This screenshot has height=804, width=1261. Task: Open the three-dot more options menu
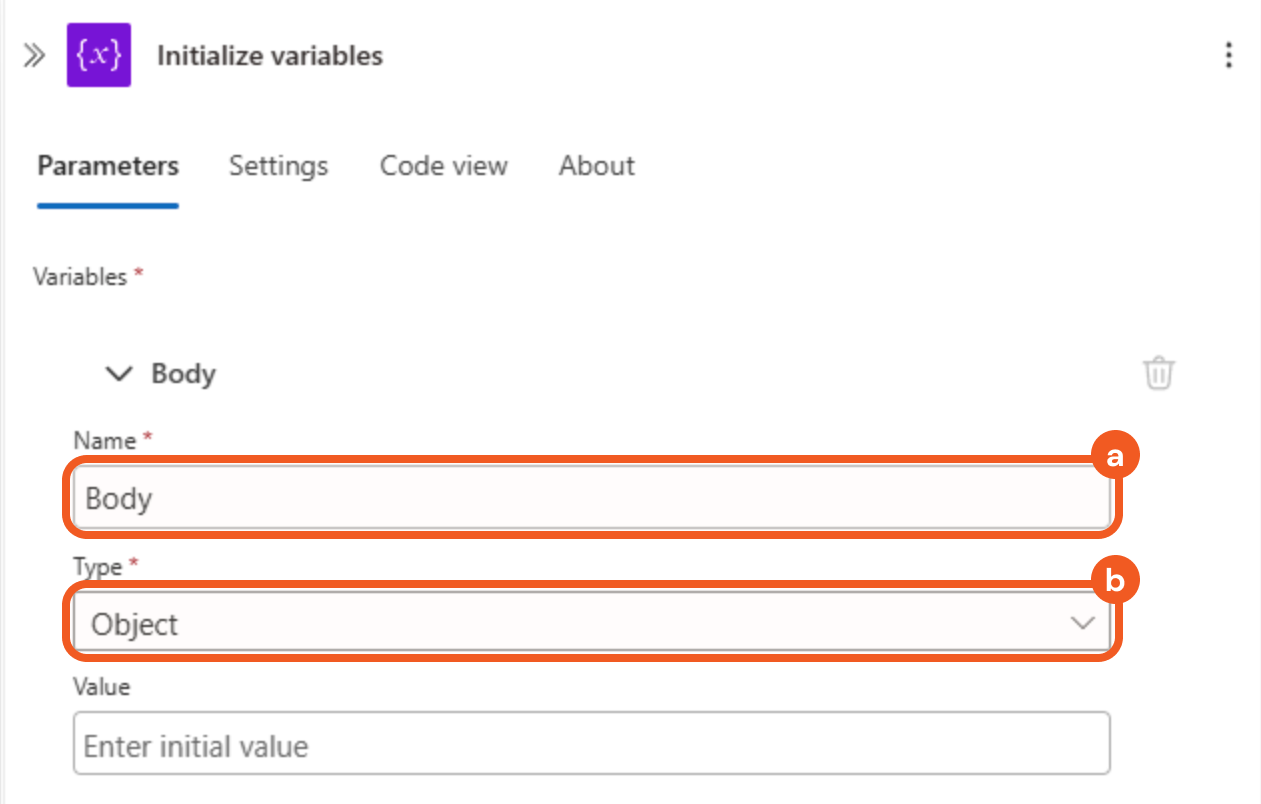1229,55
